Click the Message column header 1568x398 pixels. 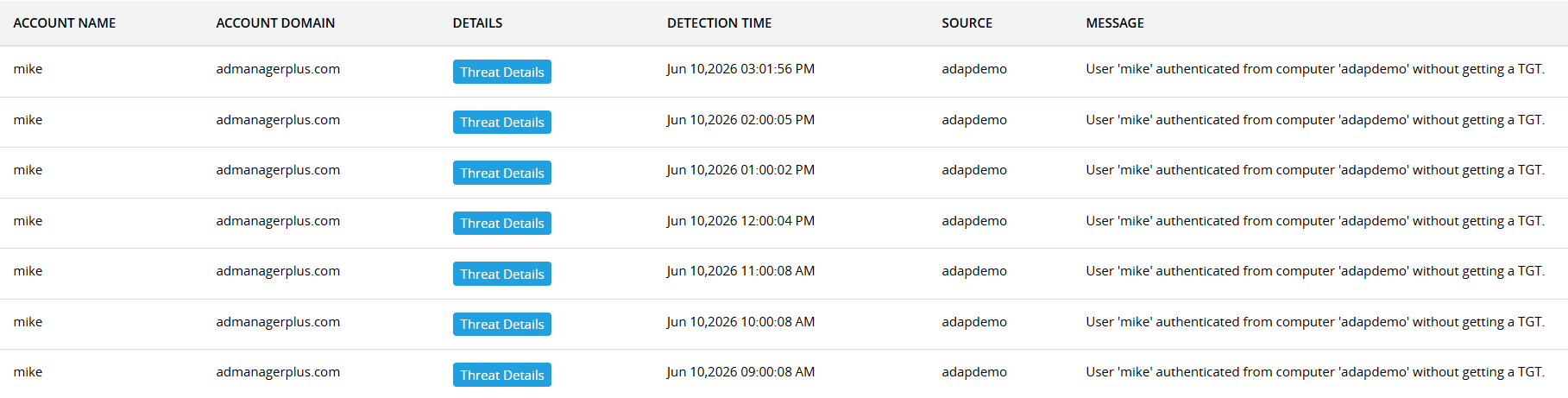coord(1115,23)
